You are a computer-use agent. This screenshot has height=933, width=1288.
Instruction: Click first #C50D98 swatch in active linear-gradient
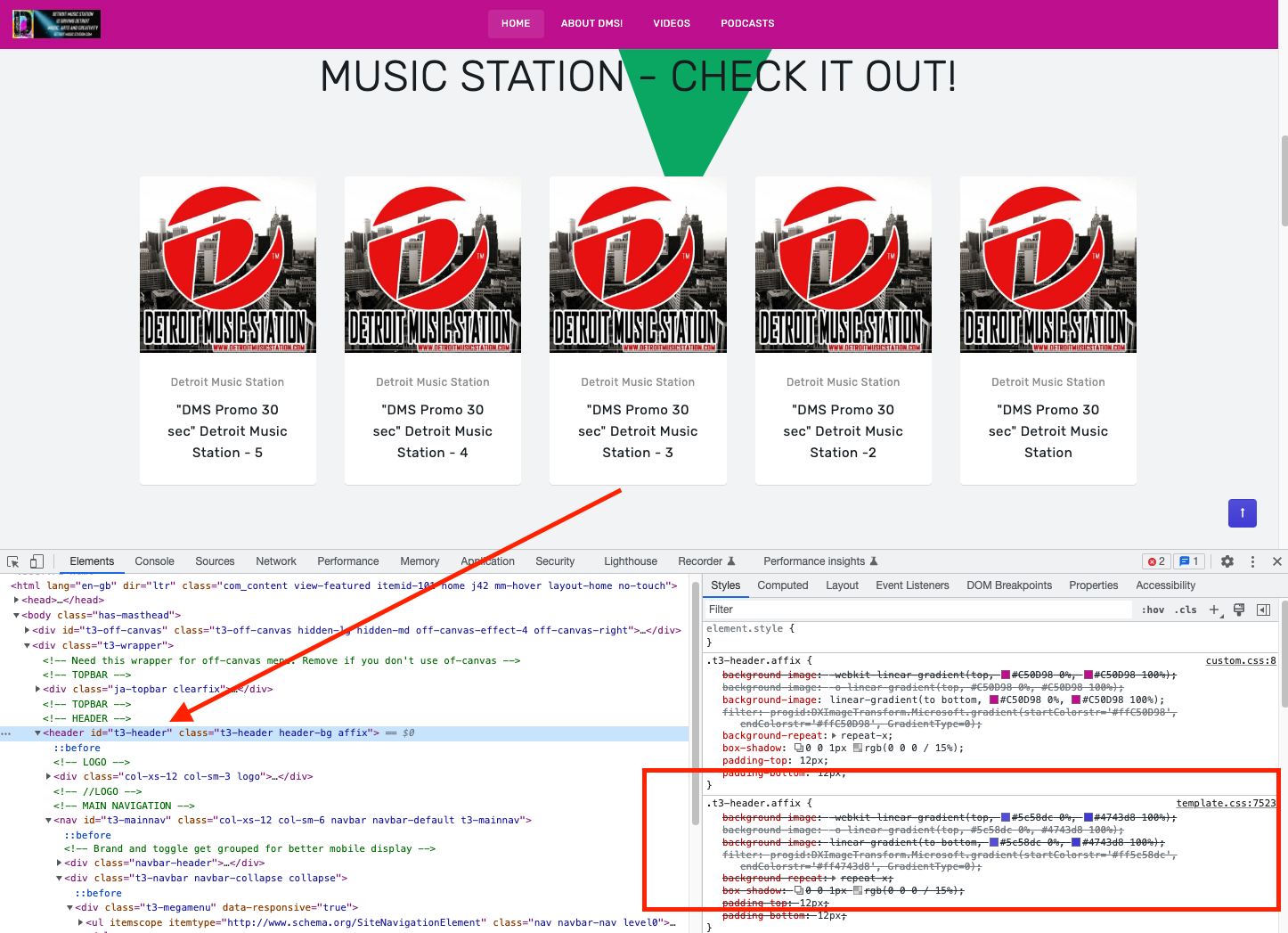(x=994, y=700)
